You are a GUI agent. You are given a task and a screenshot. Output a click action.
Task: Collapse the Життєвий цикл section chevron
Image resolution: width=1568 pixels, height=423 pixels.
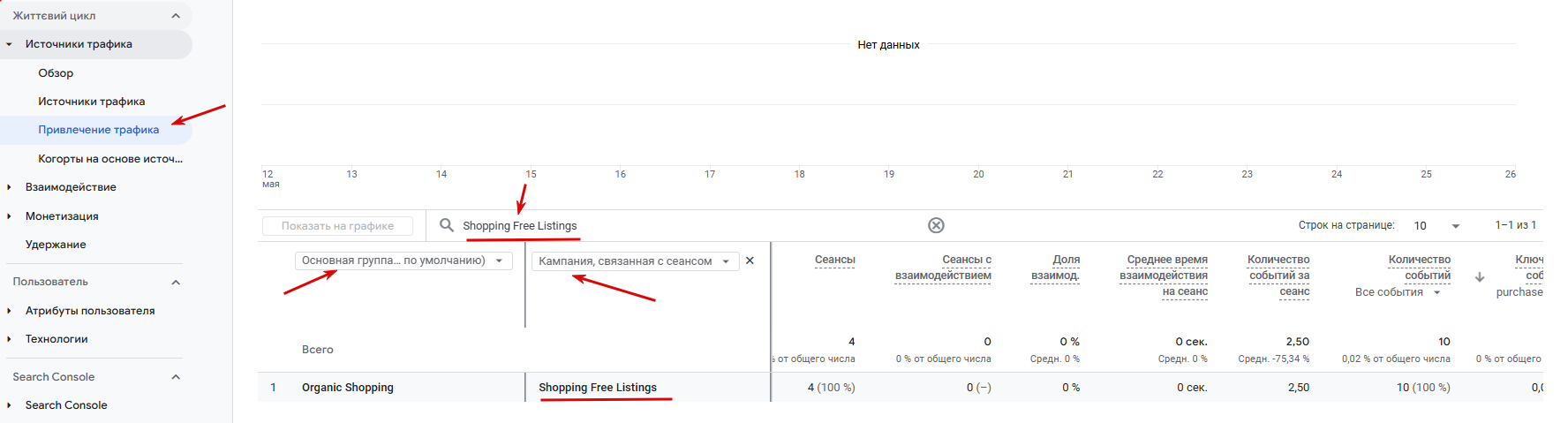pyautogui.click(x=176, y=16)
